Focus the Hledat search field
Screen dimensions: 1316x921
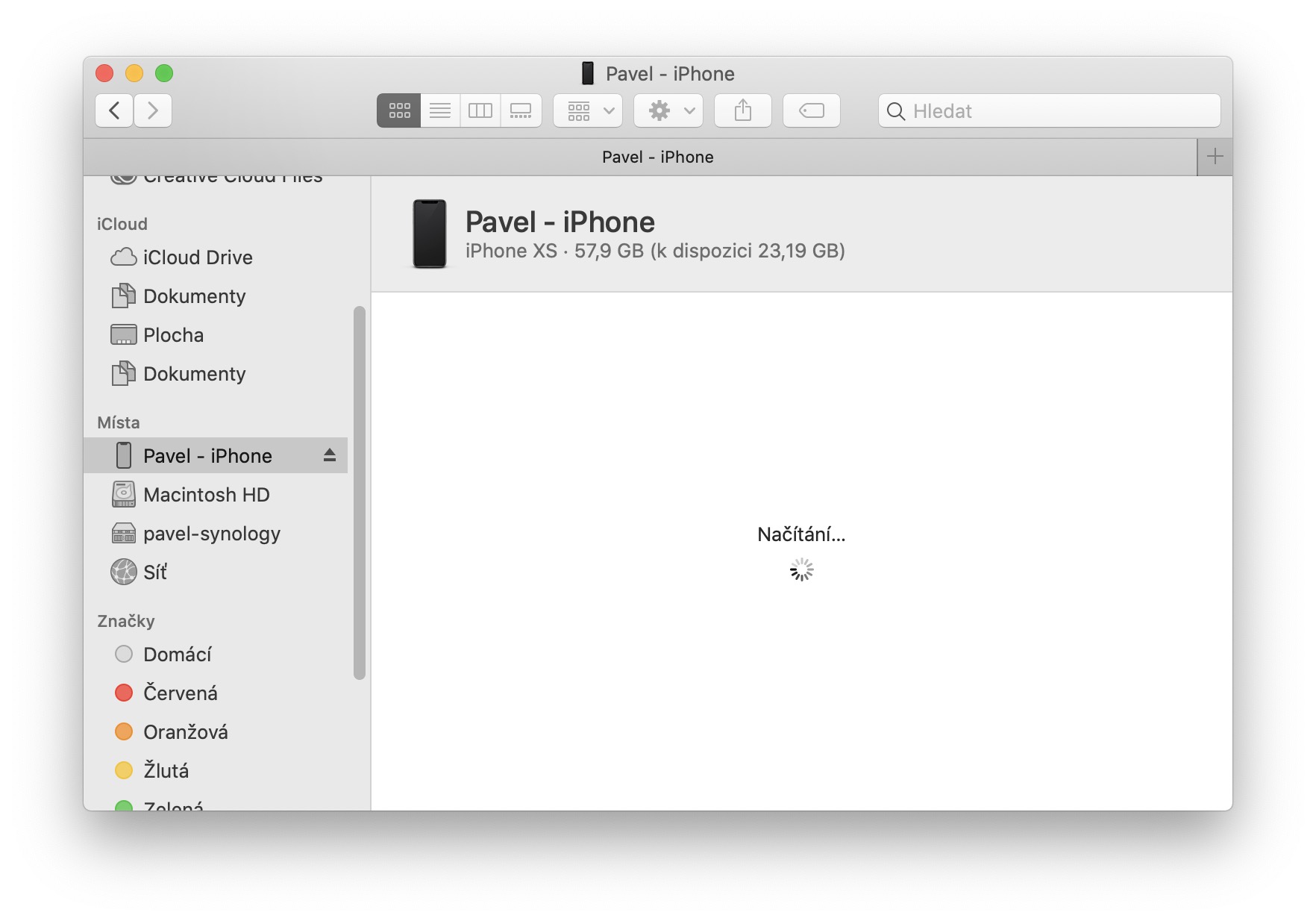(1050, 110)
